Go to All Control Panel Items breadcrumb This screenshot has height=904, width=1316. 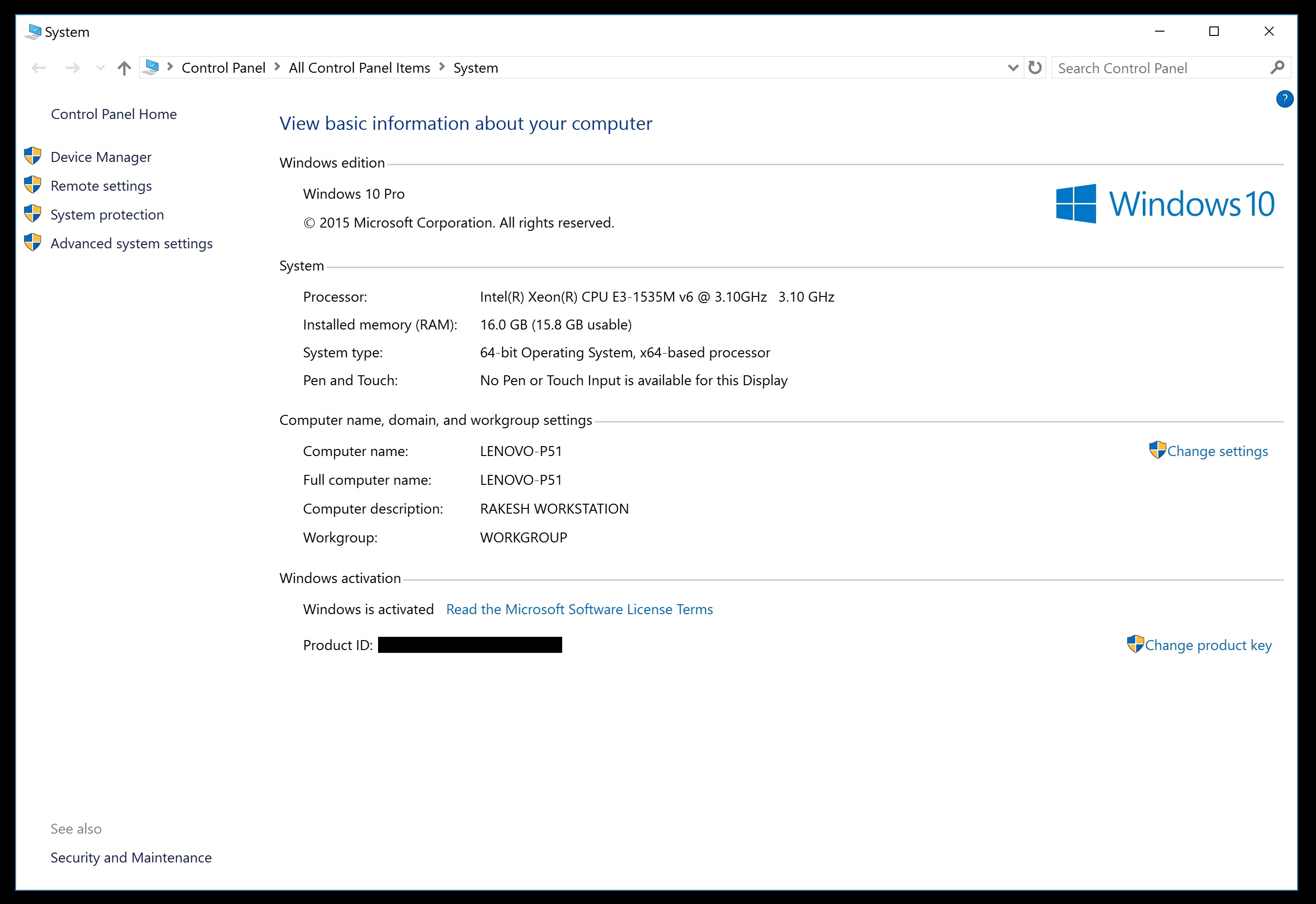[359, 68]
